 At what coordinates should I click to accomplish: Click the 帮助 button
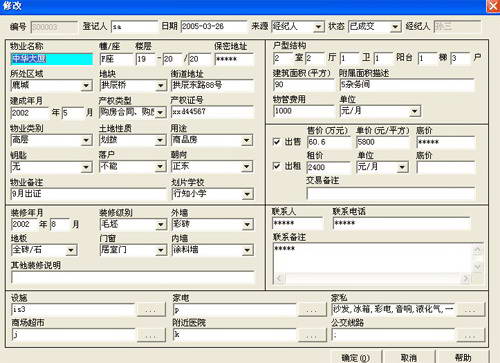point(463,357)
